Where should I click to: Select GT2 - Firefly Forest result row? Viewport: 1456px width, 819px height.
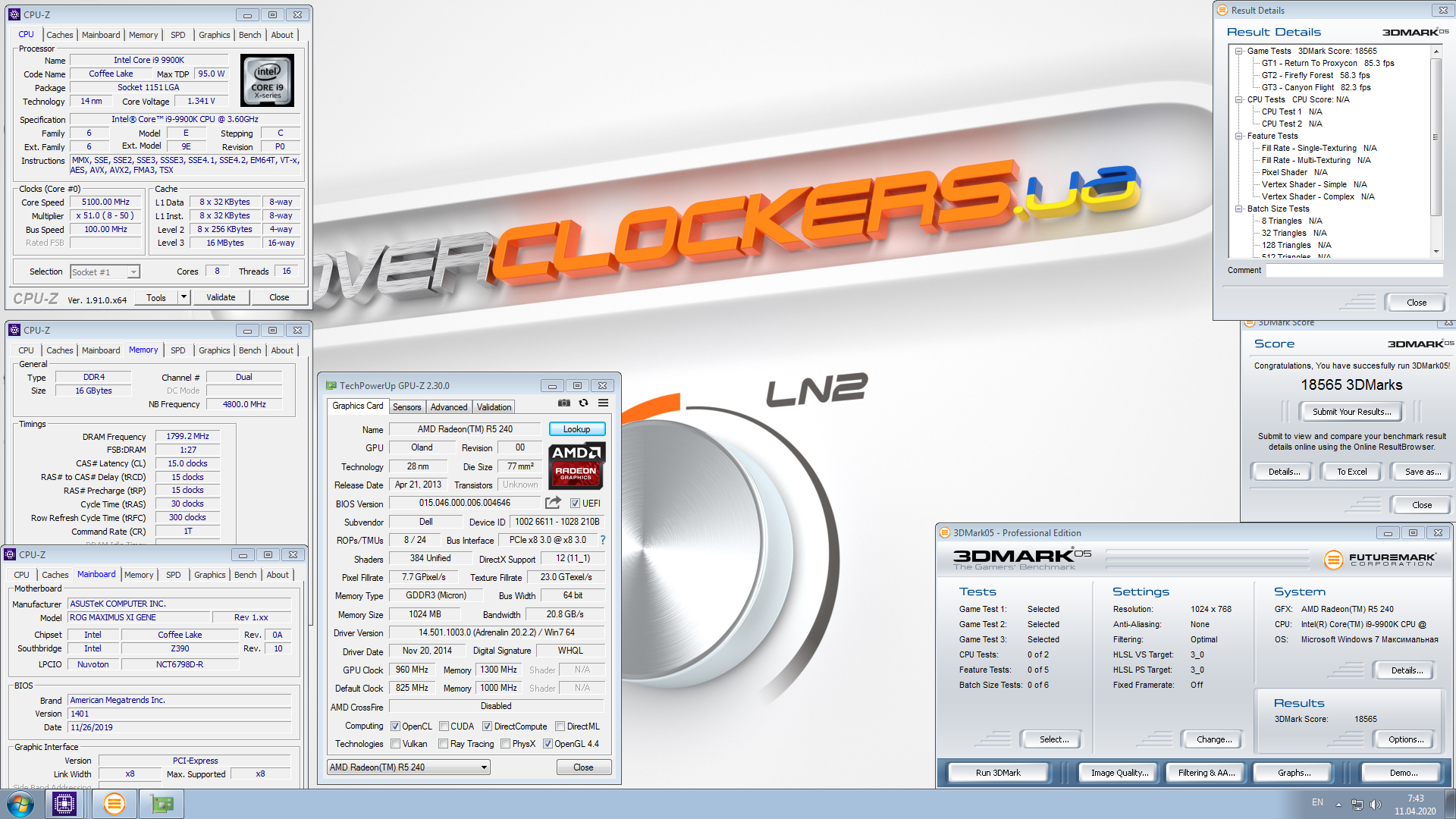tap(1316, 76)
